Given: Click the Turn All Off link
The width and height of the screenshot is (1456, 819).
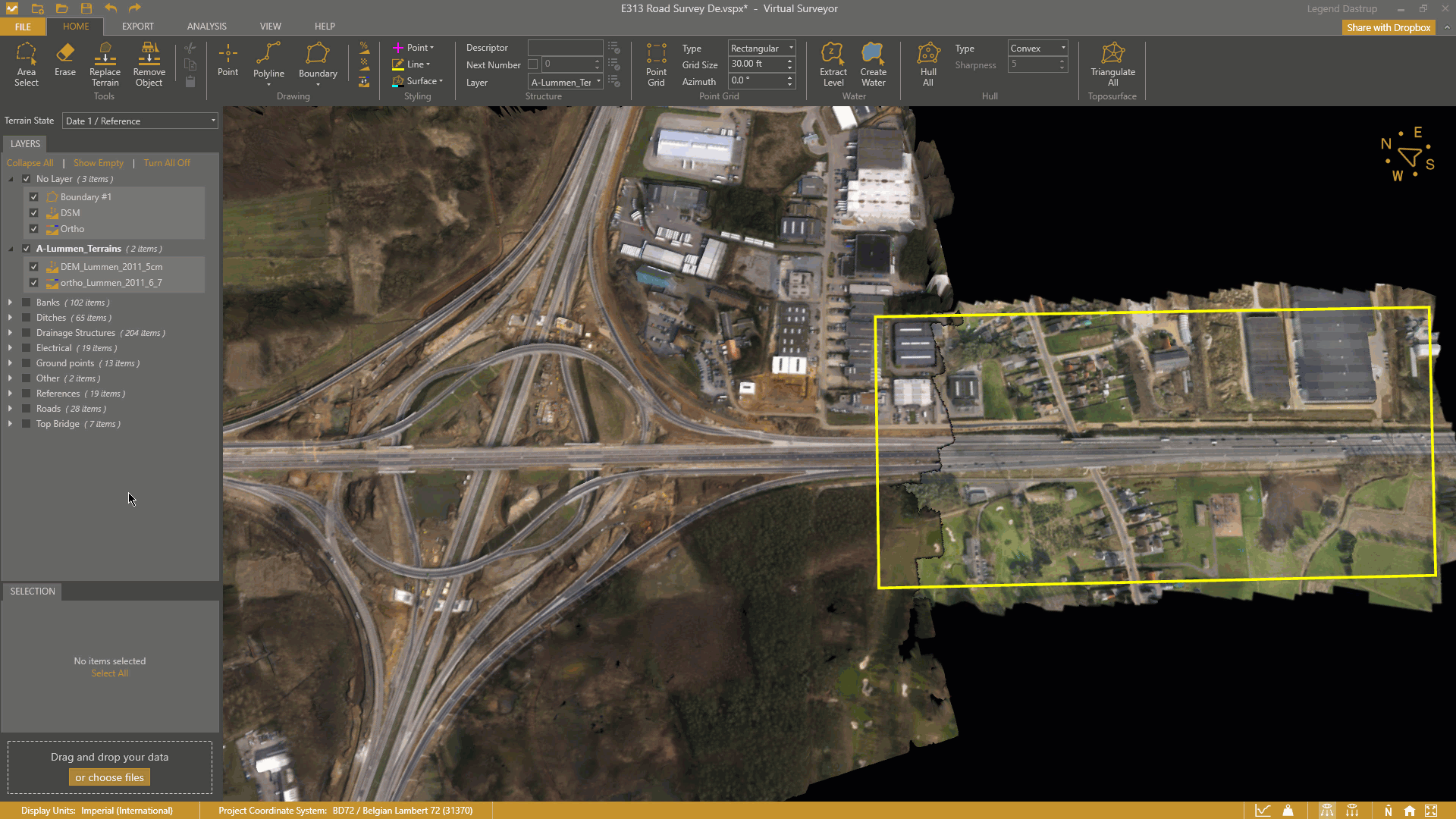Looking at the screenshot, I should tap(167, 163).
